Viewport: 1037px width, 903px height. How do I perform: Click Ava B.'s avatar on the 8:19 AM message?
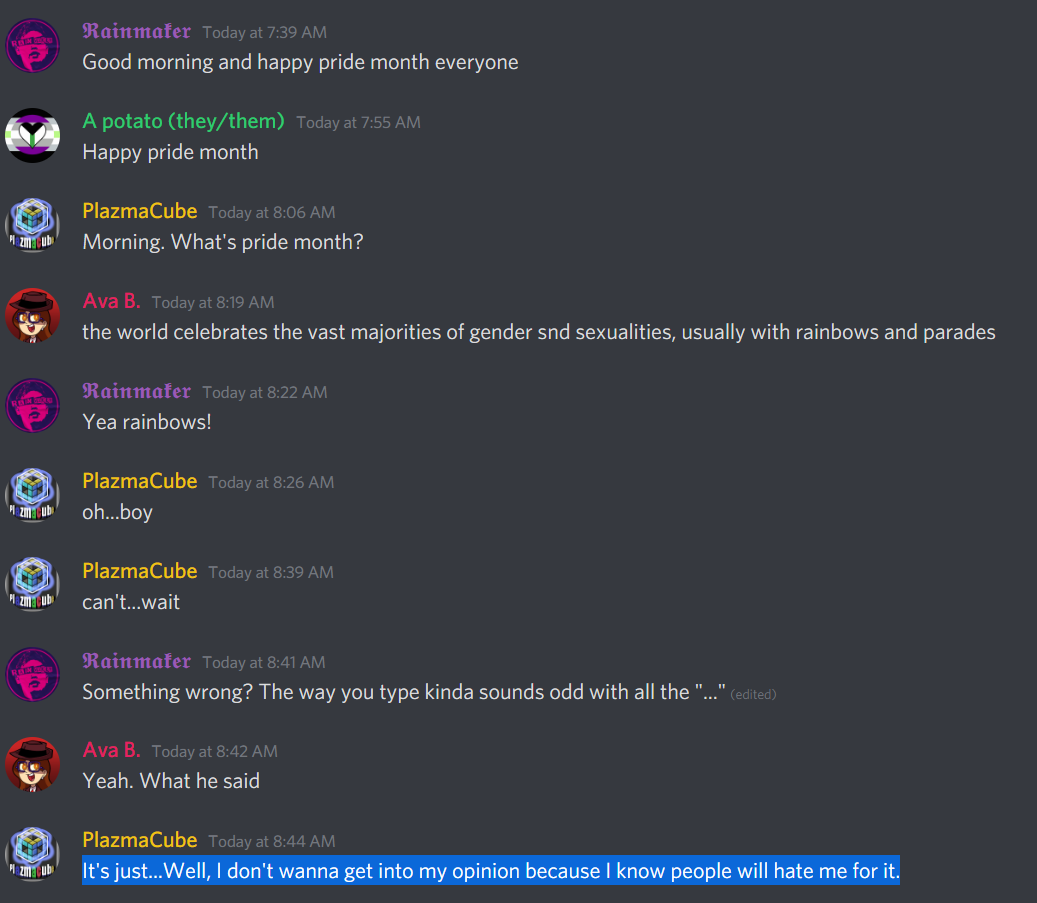click(x=32, y=316)
